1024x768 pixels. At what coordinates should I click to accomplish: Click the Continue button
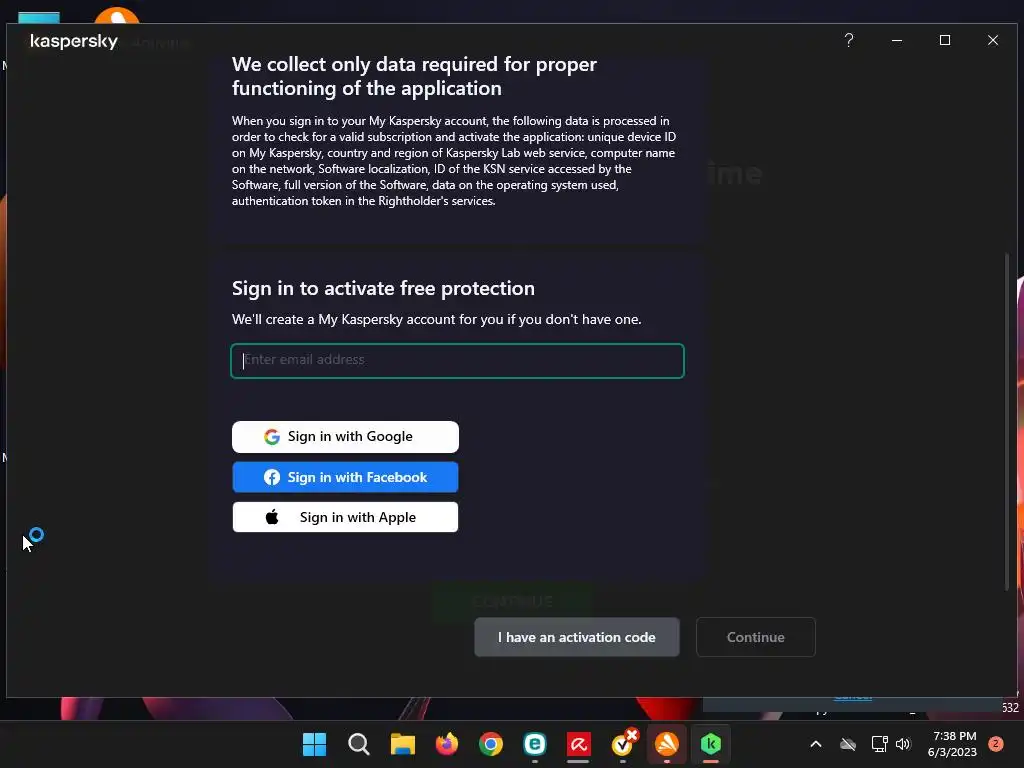756,637
